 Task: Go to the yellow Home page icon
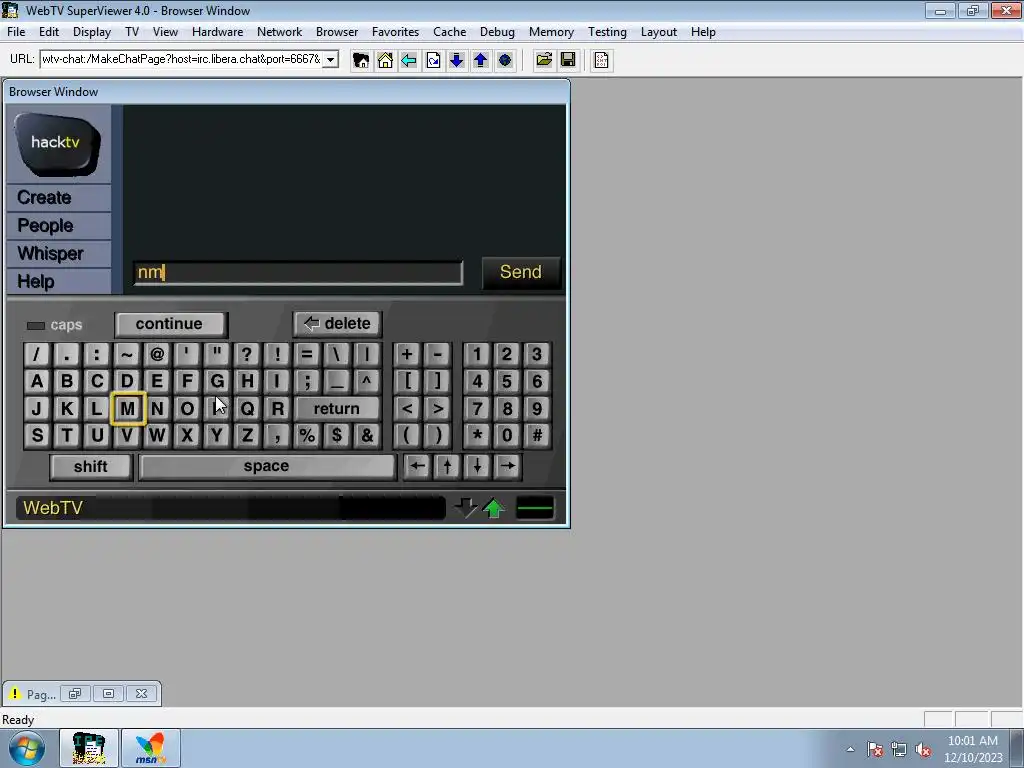[x=385, y=60]
